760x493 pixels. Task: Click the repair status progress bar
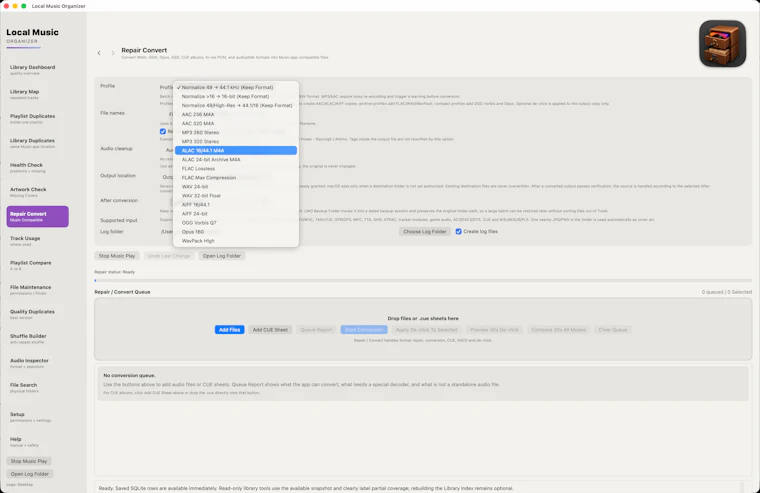coord(423,280)
